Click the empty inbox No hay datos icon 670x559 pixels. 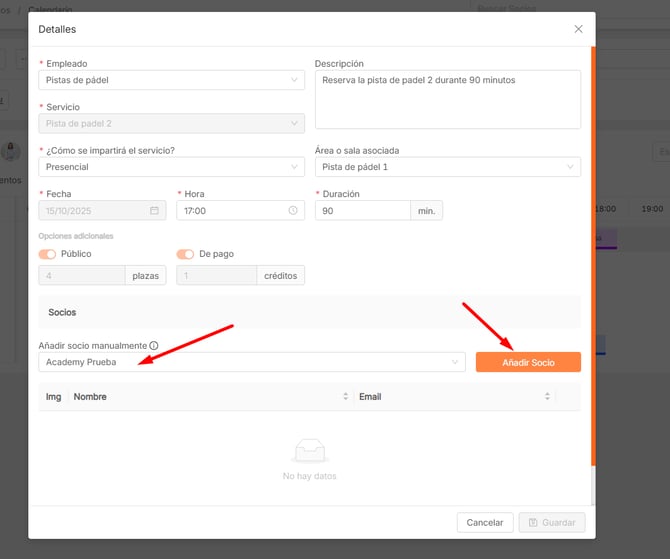click(x=309, y=452)
